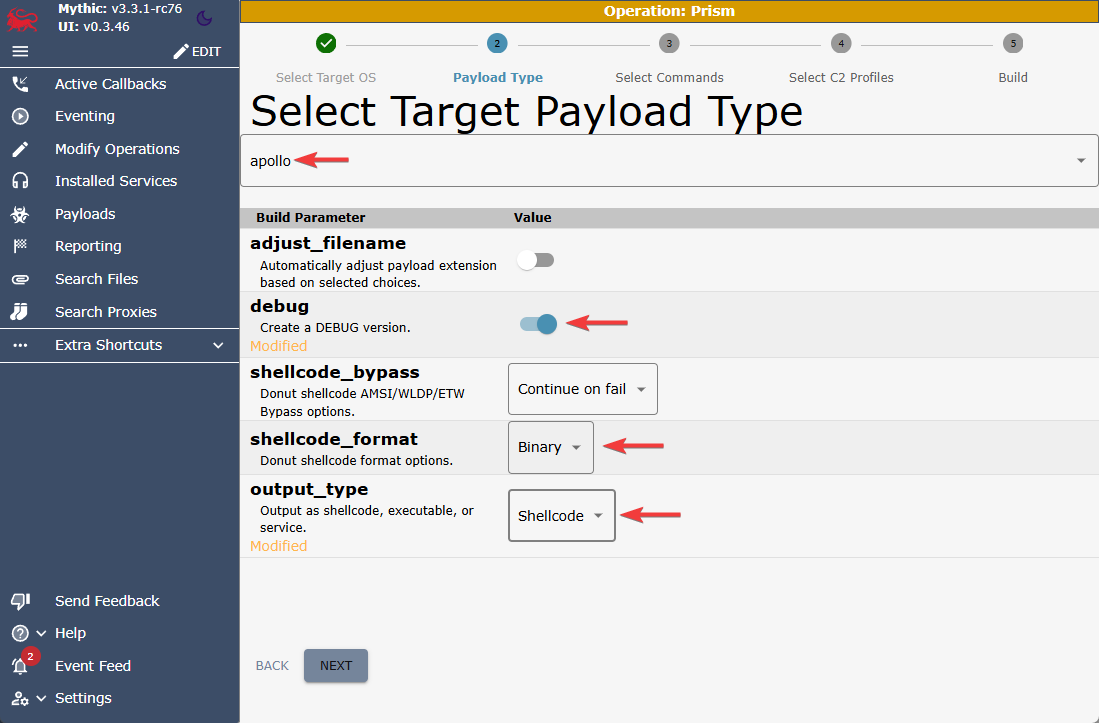Click the Help question mark icon
The width and height of the screenshot is (1099, 723).
20,633
